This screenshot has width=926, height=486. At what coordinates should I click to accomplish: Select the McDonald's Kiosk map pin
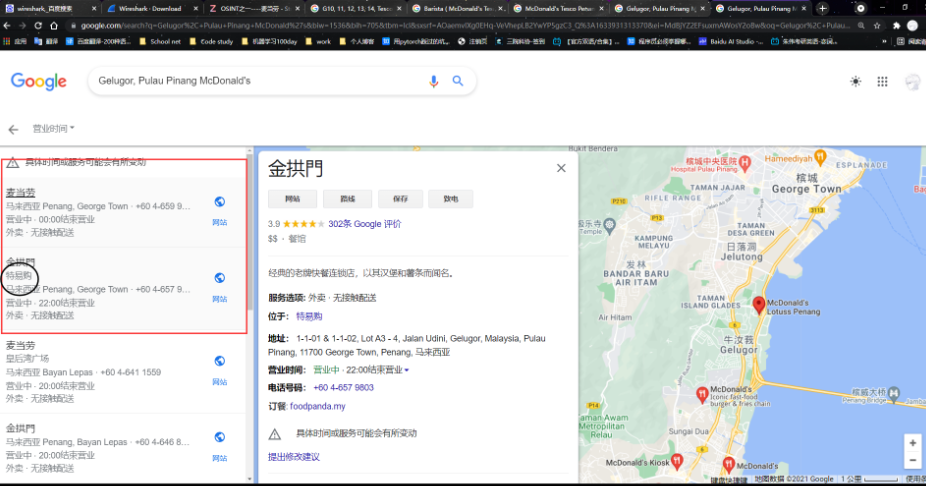point(677,461)
